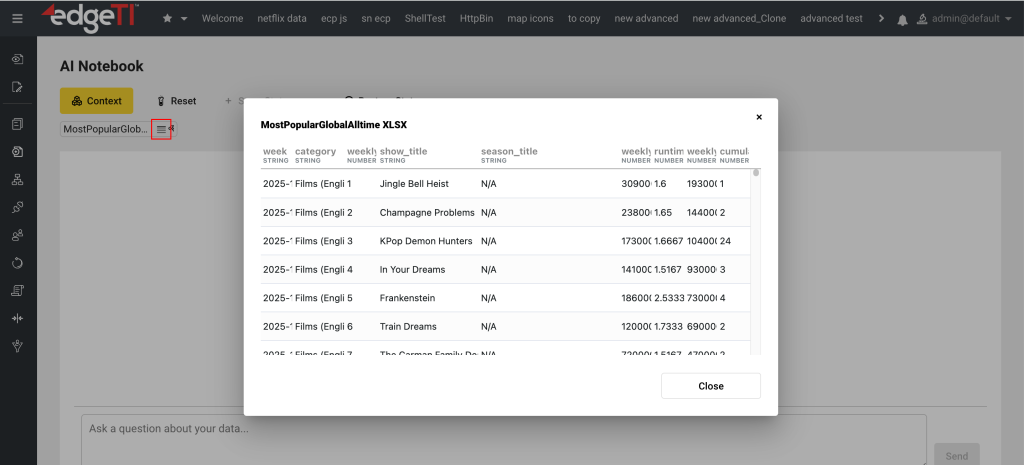
Task: Expand more tabs with right chevron
Action: tap(880, 18)
